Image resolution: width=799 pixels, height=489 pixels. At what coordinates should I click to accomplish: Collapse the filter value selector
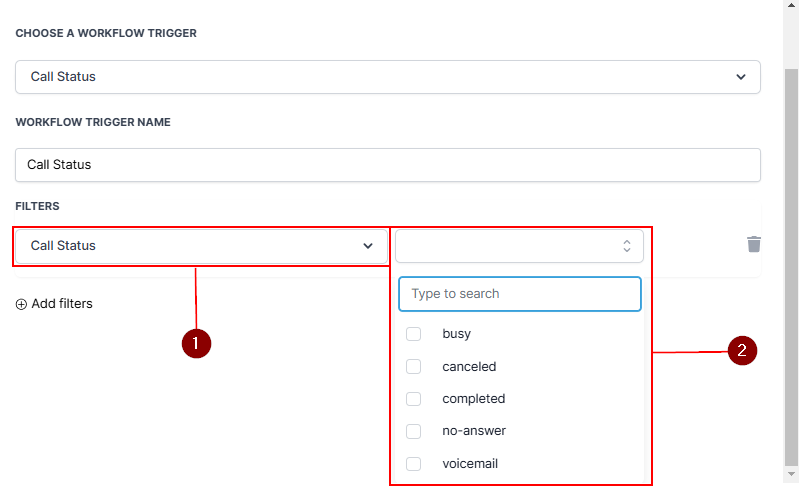click(x=626, y=246)
